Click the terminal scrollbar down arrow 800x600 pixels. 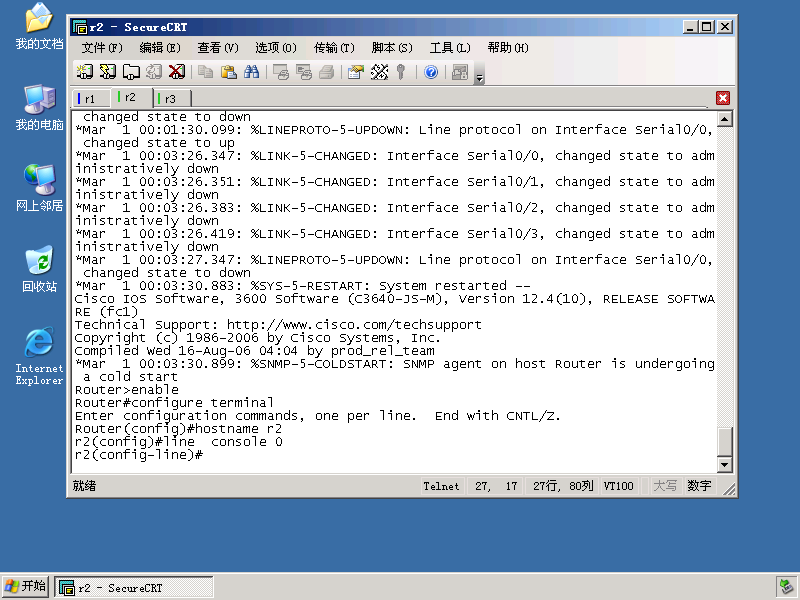[x=725, y=464]
